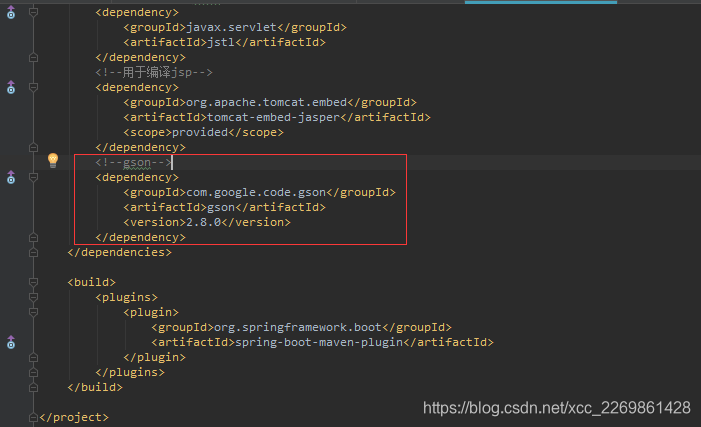Click the gutter marker beside the gson dependency tag
The height and width of the screenshot is (427, 701).
[x=11, y=178]
